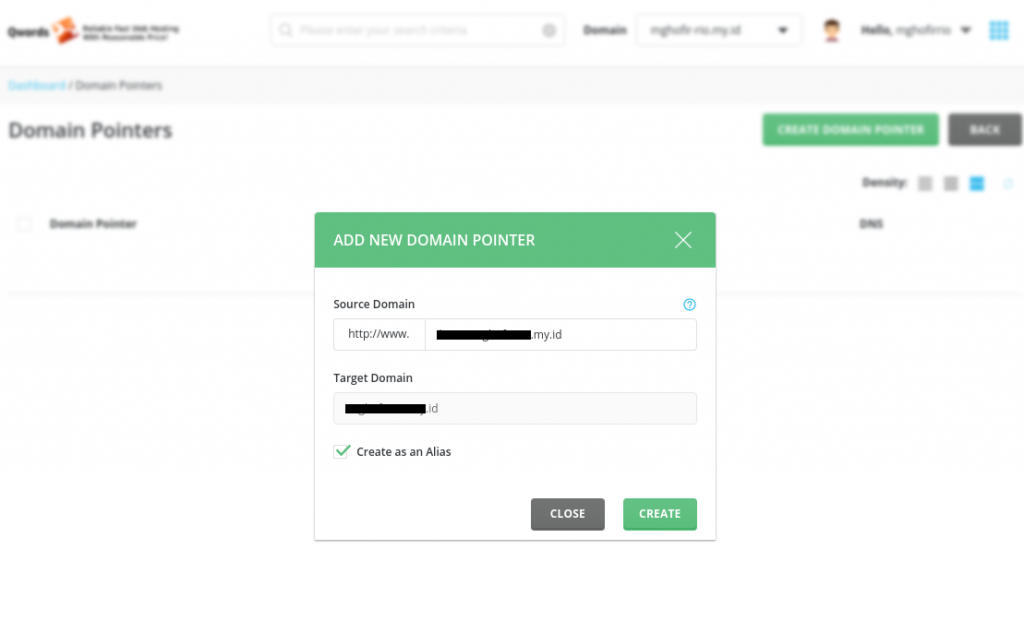The width and height of the screenshot is (1024, 622).
Task: Open the mghofir-nis.my.id domain selector
Action: 718,30
